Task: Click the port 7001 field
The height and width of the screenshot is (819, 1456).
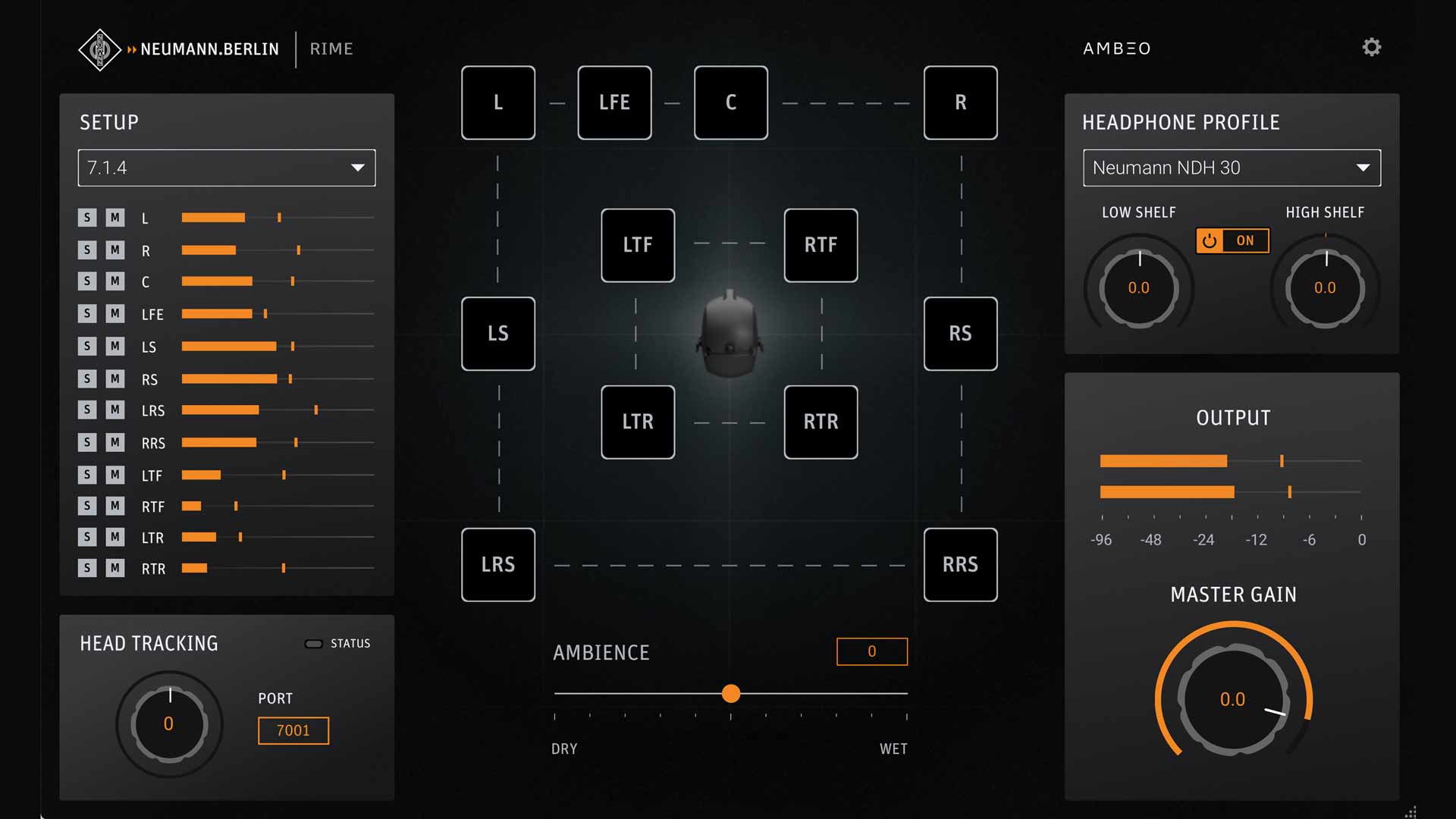Action: (293, 730)
